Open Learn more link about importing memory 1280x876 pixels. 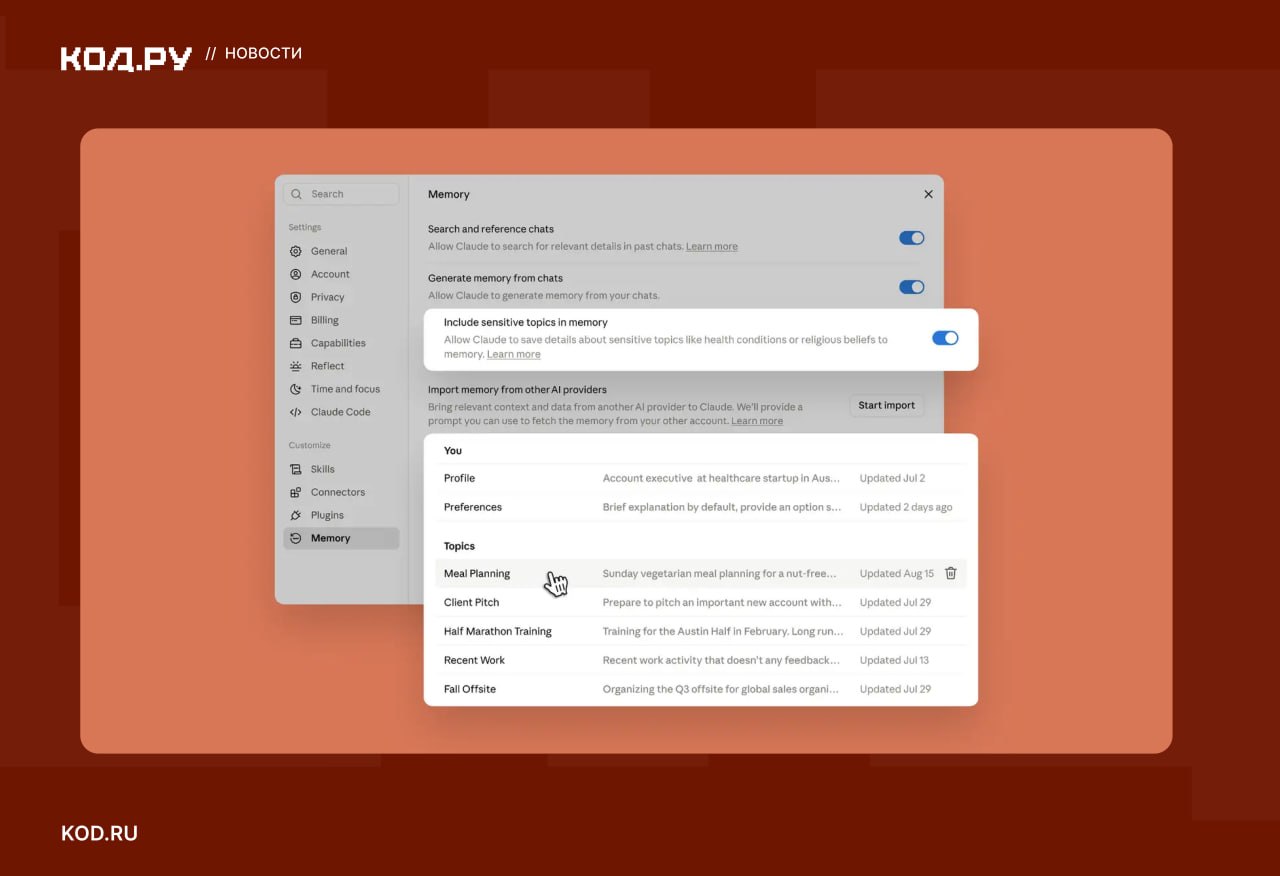[757, 421]
